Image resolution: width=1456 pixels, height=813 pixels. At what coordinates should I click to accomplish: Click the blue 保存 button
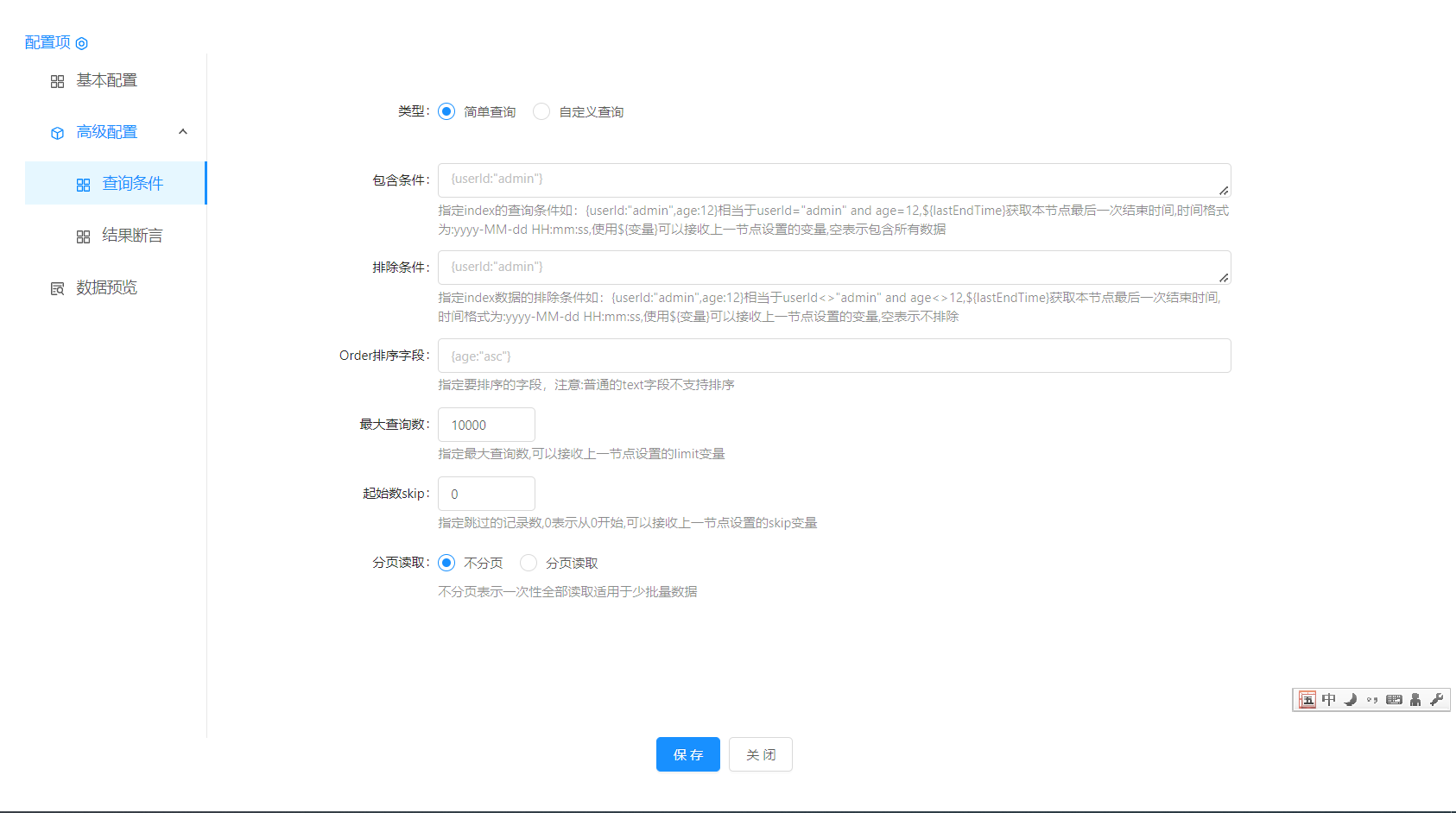tap(687, 754)
